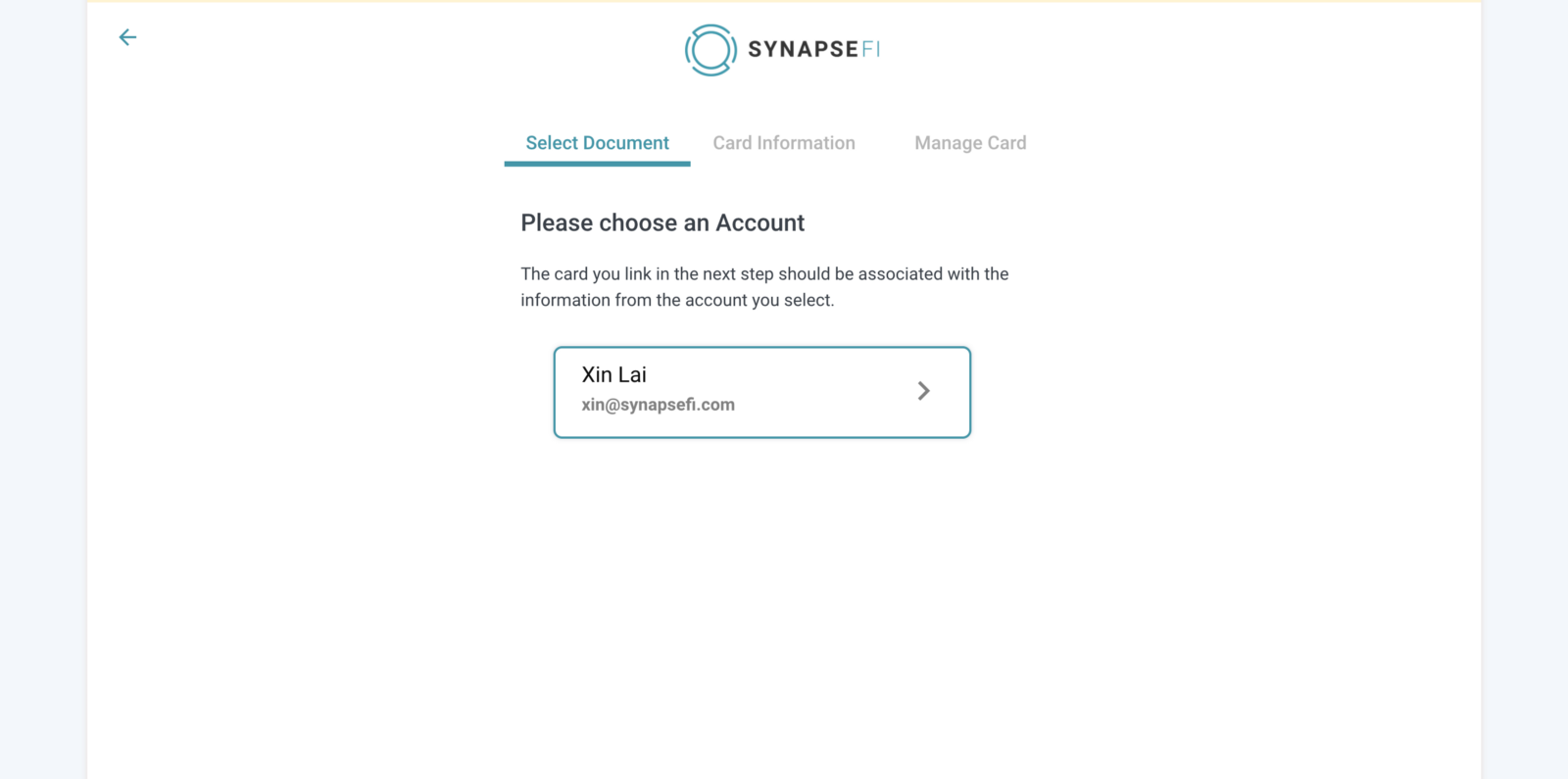Click the gray margin right of the page
This screenshot has height=779, width=1568.
point(1525,392)
